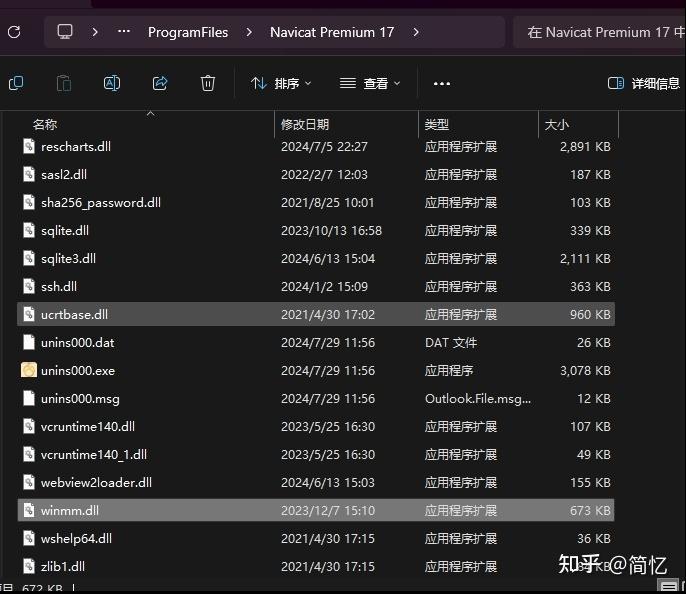The height and width of the screenshot is (594, 686).
Task: Click the details view switcher in status bar
Action: [x=668, y=587]
